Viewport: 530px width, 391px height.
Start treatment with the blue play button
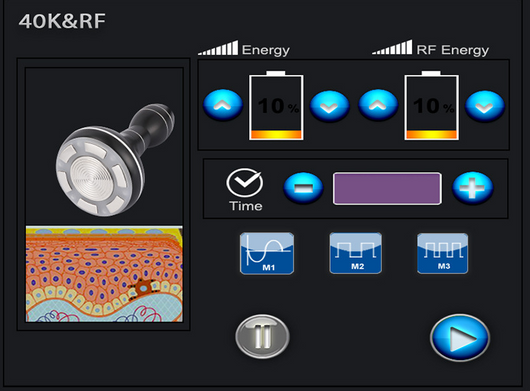click(x=460, y=337)
